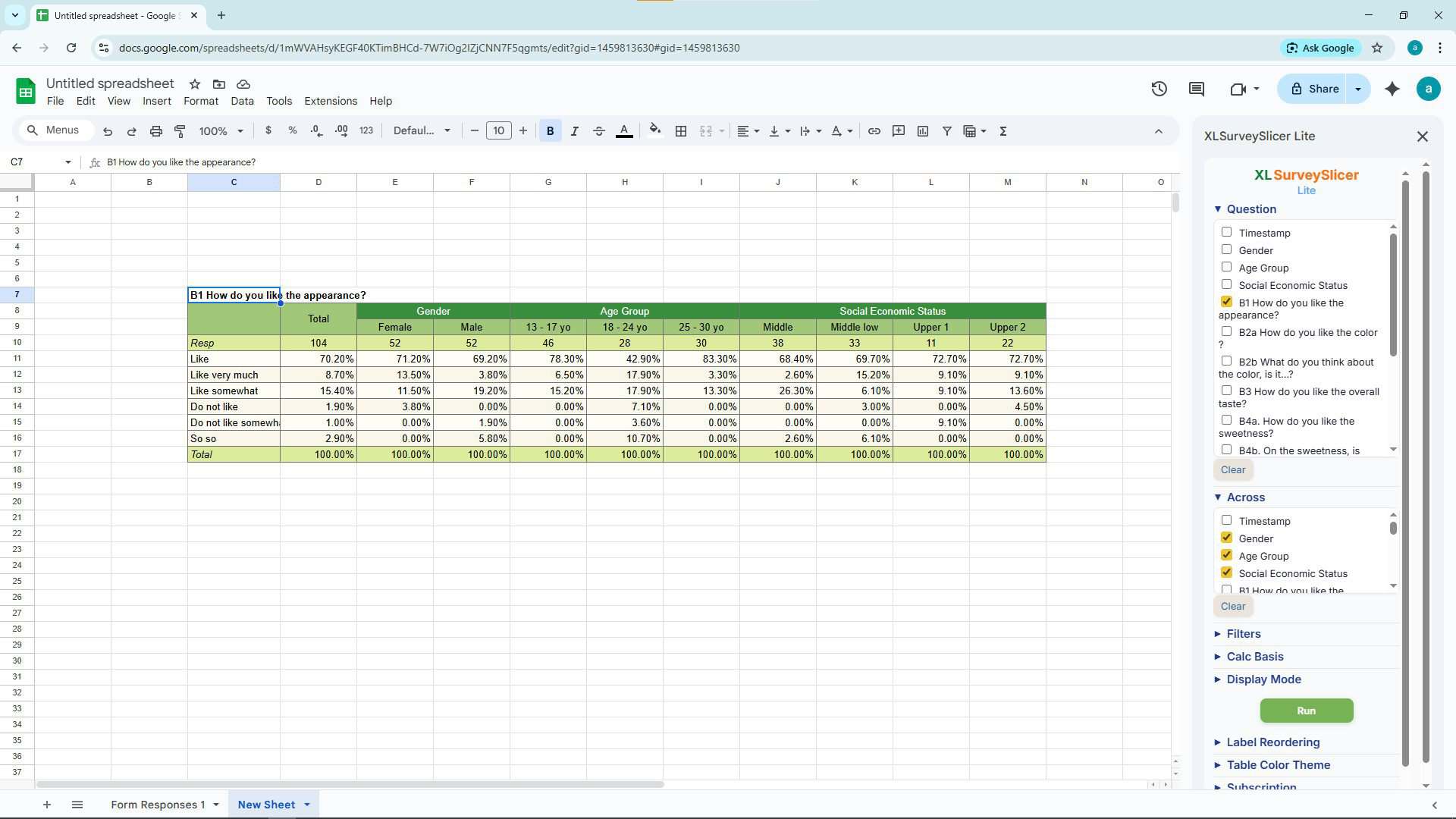Select the Paint format tool

180,131
